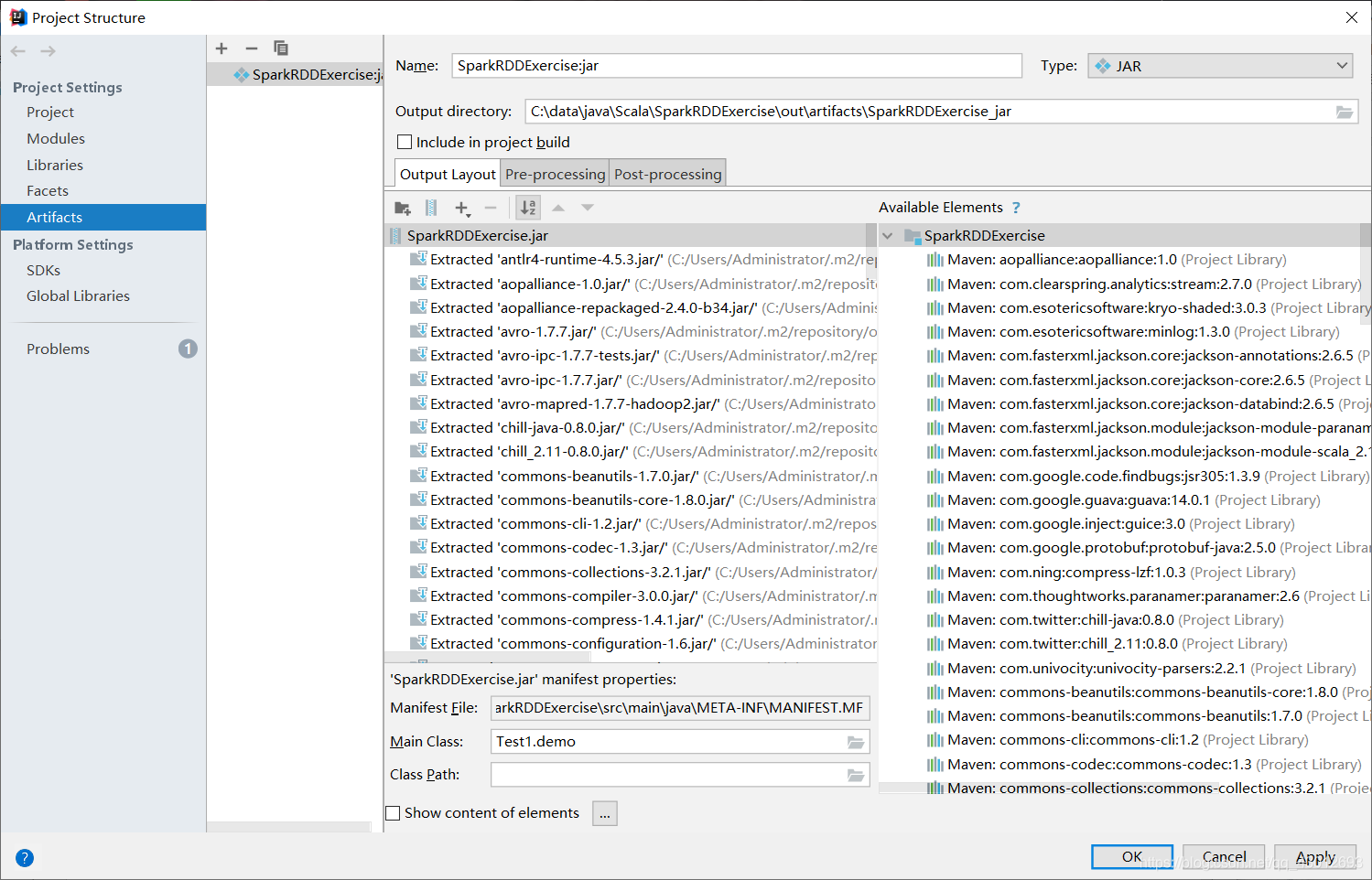The height and width of the screenshot is (880, 1372).
Task: Click the add artifact plus icon
Action: (x=221, y=48)
